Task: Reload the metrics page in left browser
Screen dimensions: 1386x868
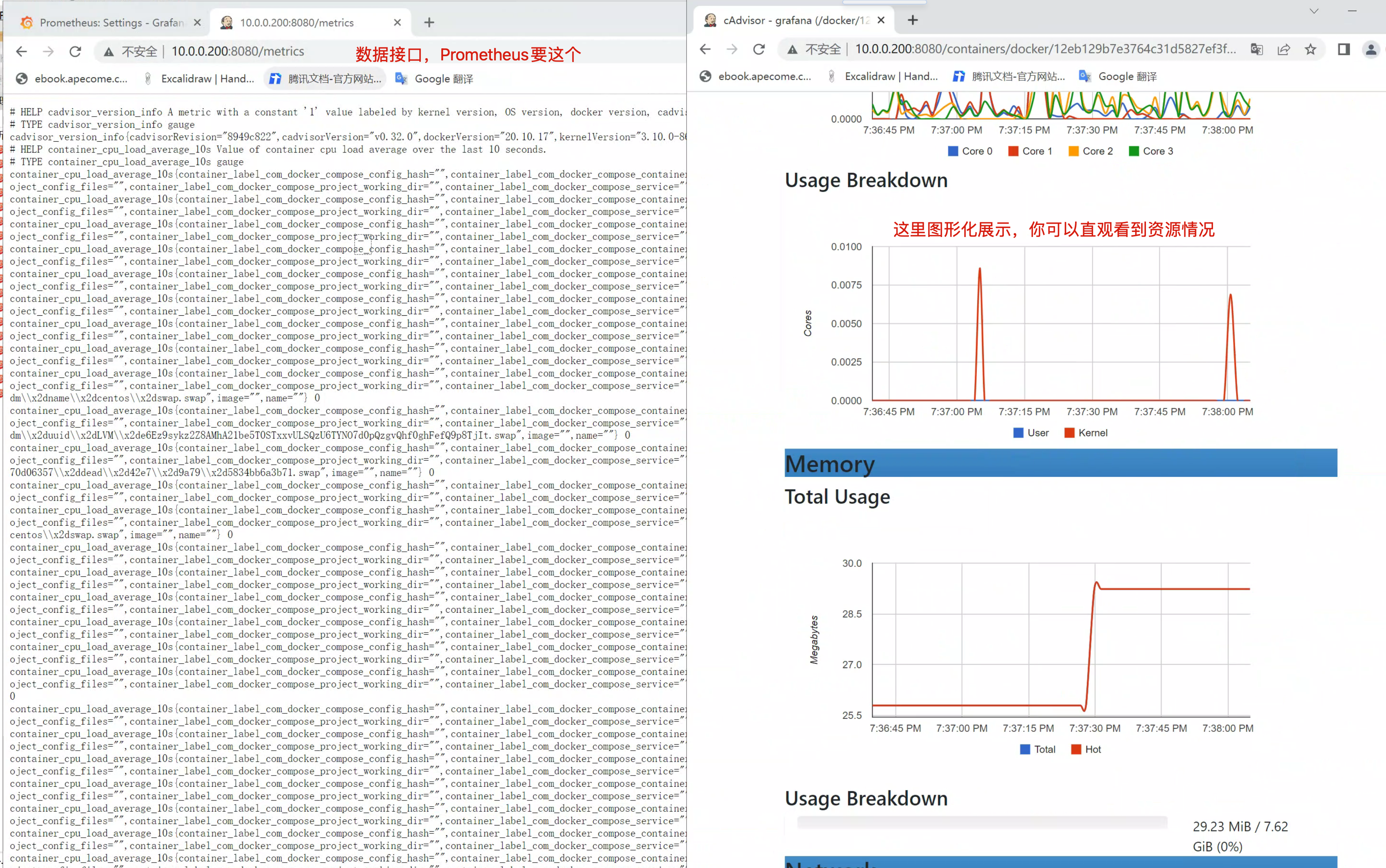Action: [x=75, y=52]
